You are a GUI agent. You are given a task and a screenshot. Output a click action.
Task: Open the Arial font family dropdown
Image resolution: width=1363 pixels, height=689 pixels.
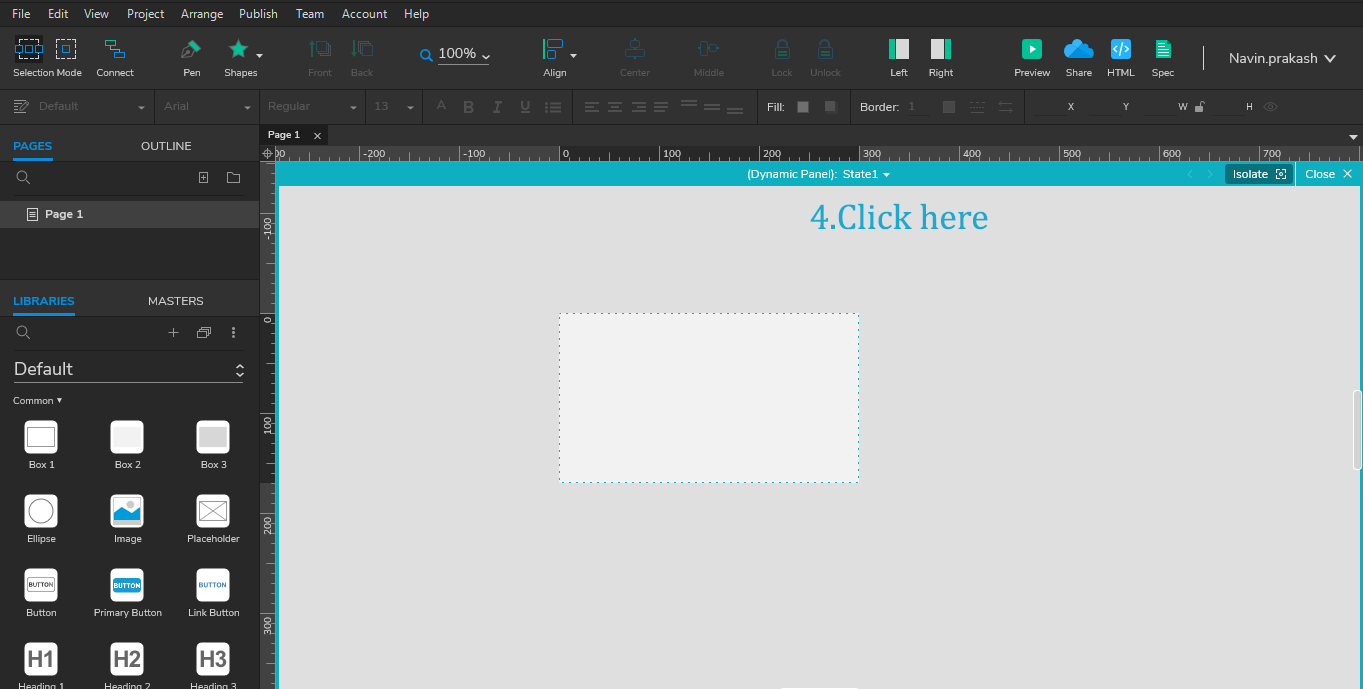click(x=205, y=106)
